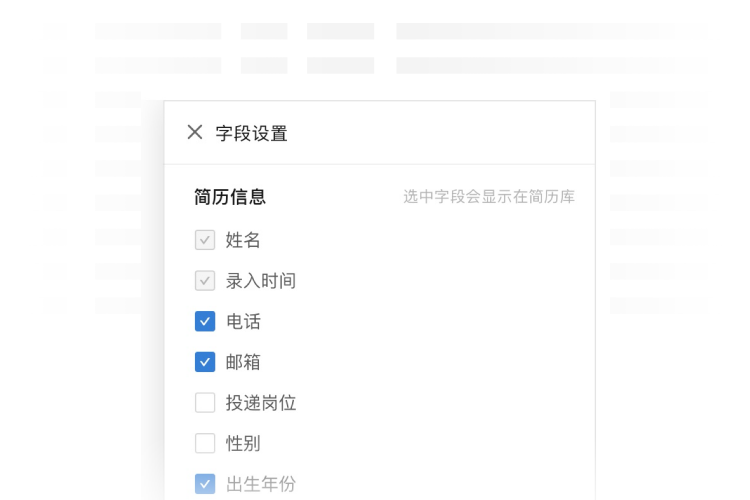Click the 录入时间 field label

(x=261, y=281)
